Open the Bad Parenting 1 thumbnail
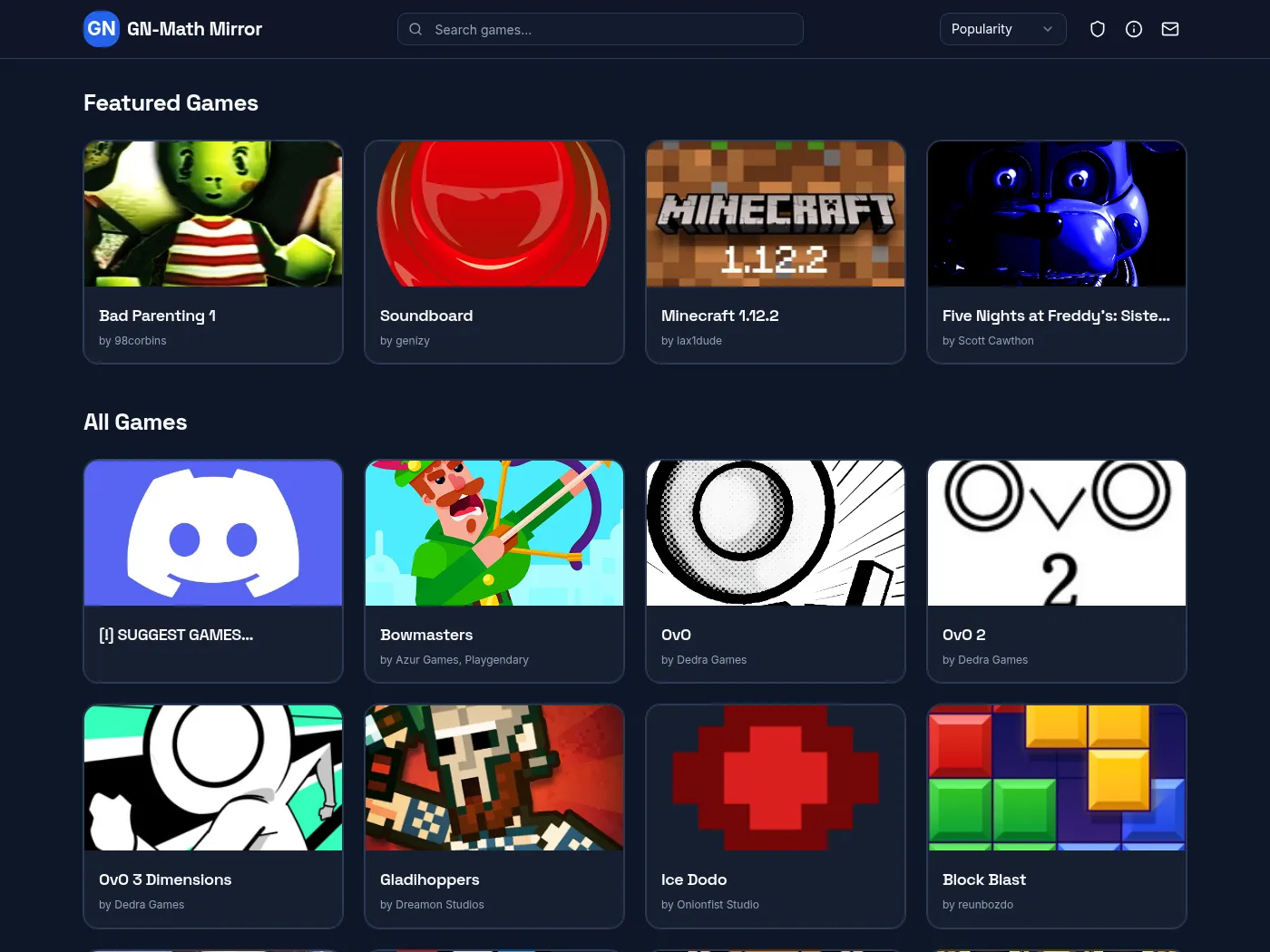Image resolution: width=1270 pixels, height=952 pixels. 213,214
